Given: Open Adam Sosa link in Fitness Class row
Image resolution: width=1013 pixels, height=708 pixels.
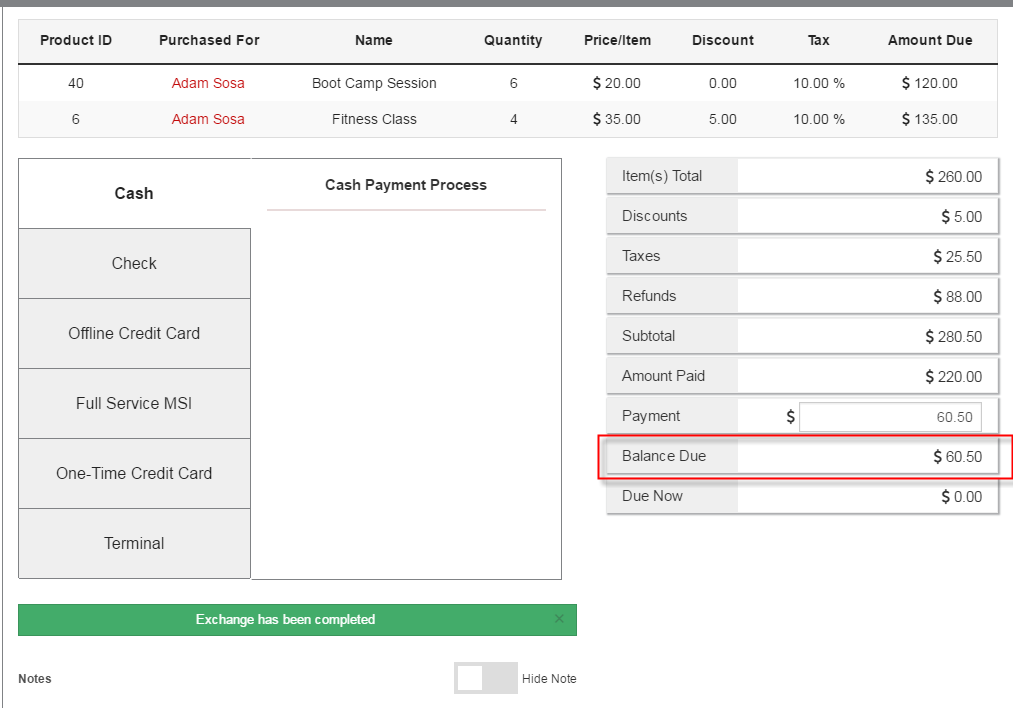Looking at the screenshot, I should coord(208,119).
